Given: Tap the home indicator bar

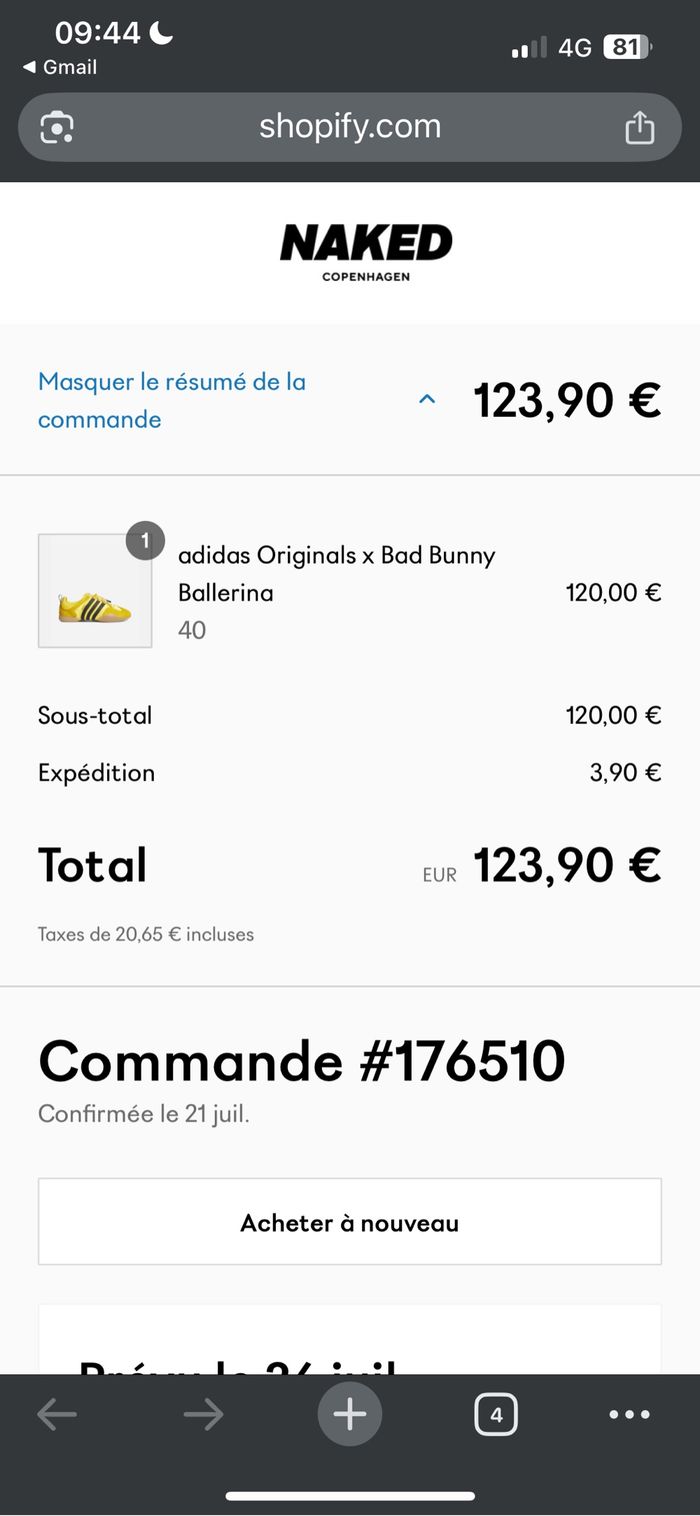Looking at the screenshot, I should pyautogui.click(x=350, y=1496).
